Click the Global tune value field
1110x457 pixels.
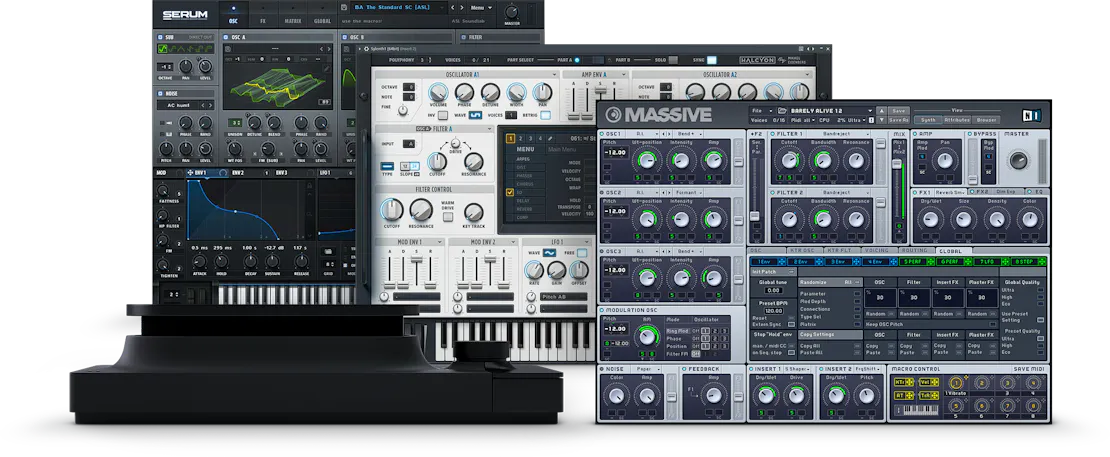click(x=773, y=290)
